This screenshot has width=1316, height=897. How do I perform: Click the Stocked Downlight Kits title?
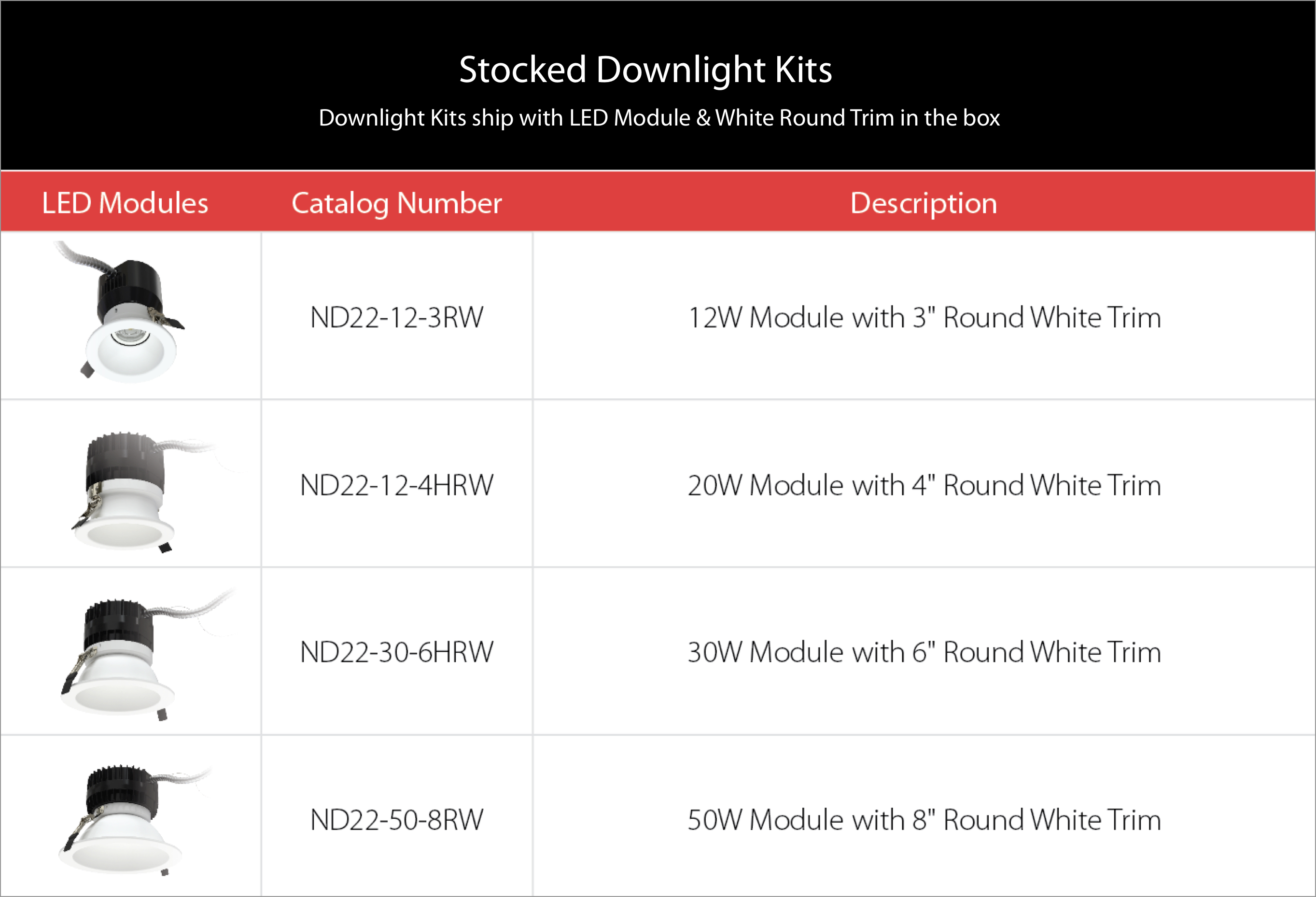645,70
